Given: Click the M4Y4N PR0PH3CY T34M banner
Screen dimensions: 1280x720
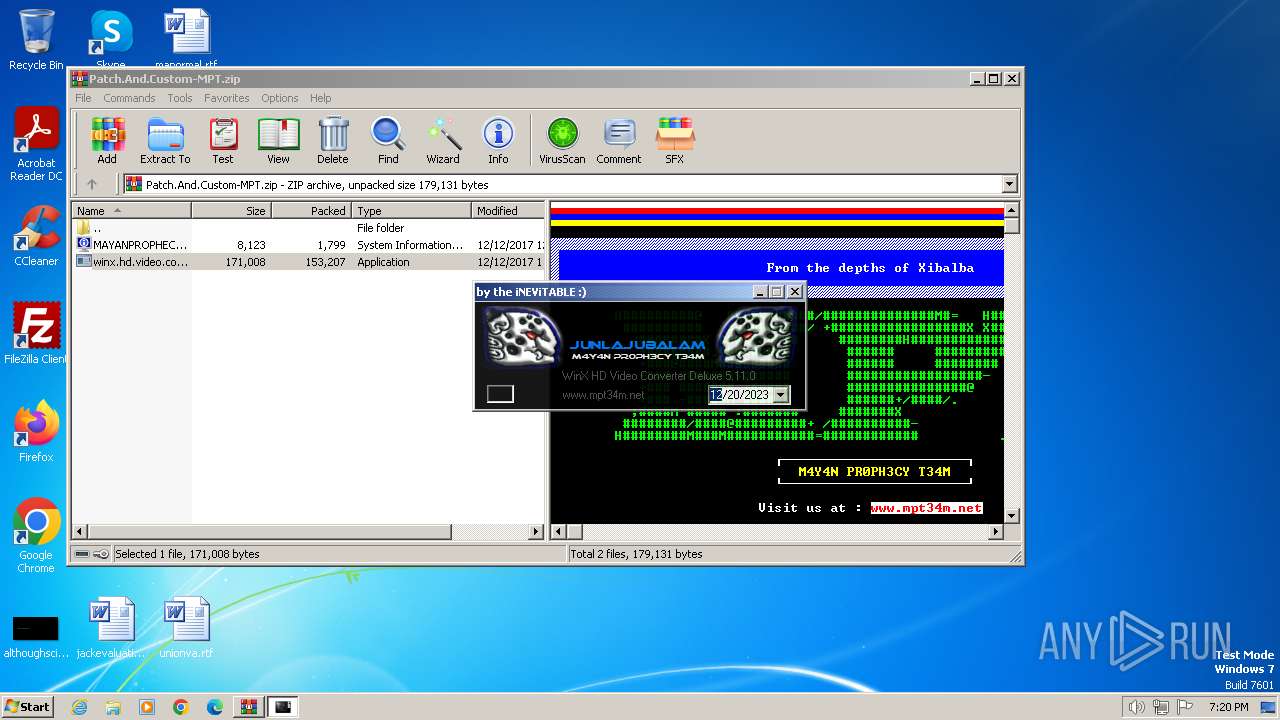Looking at the screenshot, I should (x=875, y=471).
